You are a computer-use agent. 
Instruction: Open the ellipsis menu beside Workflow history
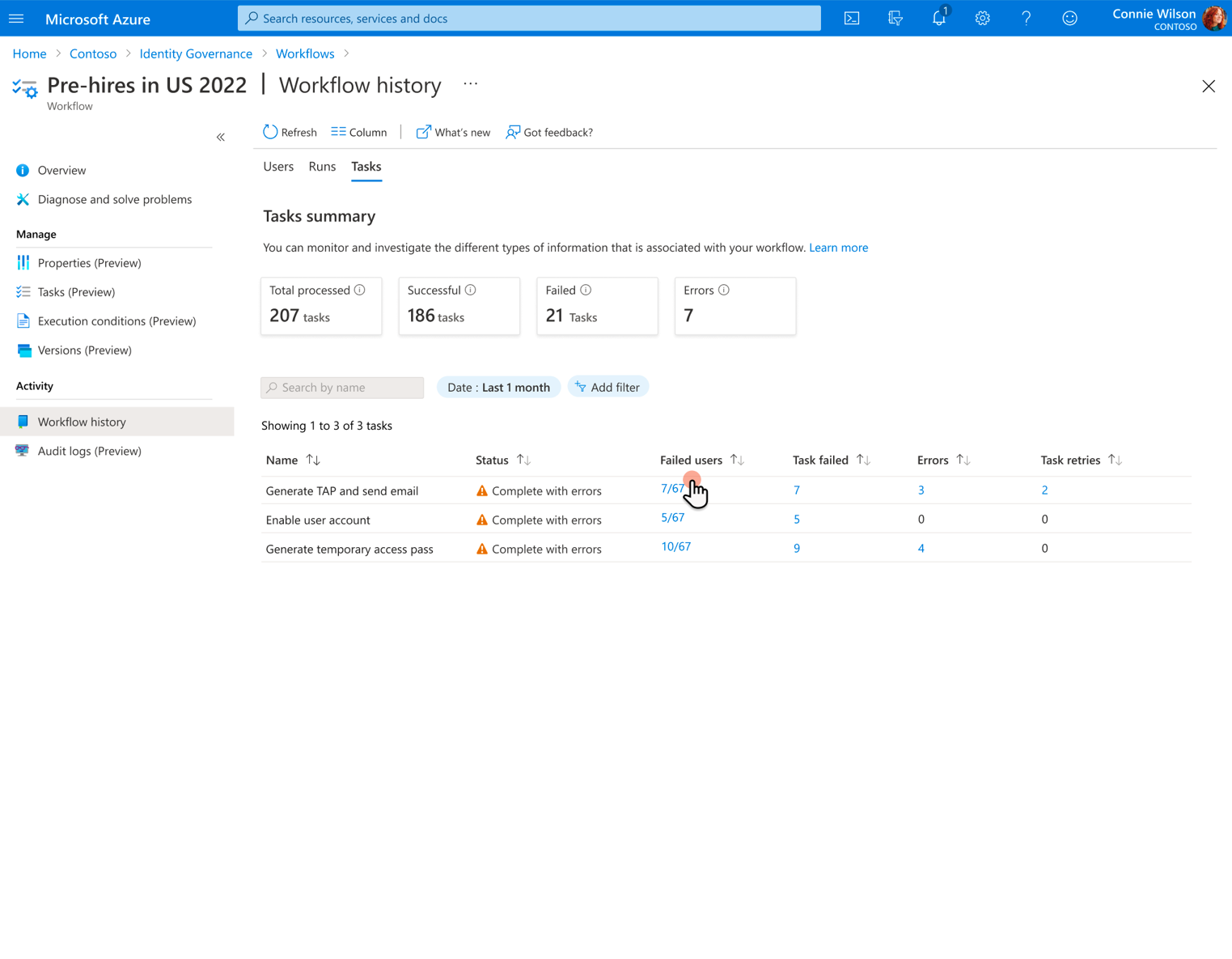click(470, 83)
